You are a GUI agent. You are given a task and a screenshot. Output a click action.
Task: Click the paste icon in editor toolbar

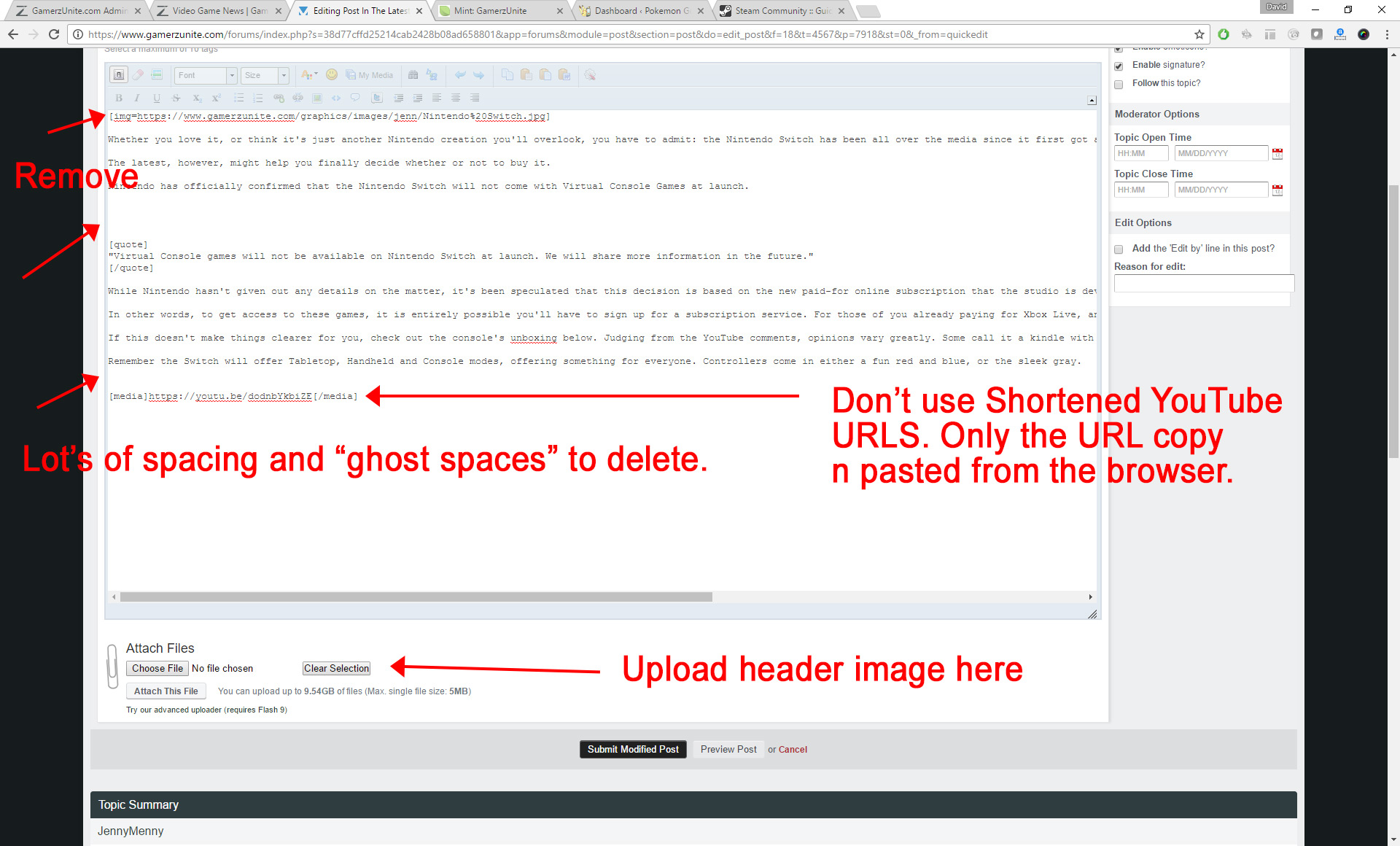[x=526, y=74]
